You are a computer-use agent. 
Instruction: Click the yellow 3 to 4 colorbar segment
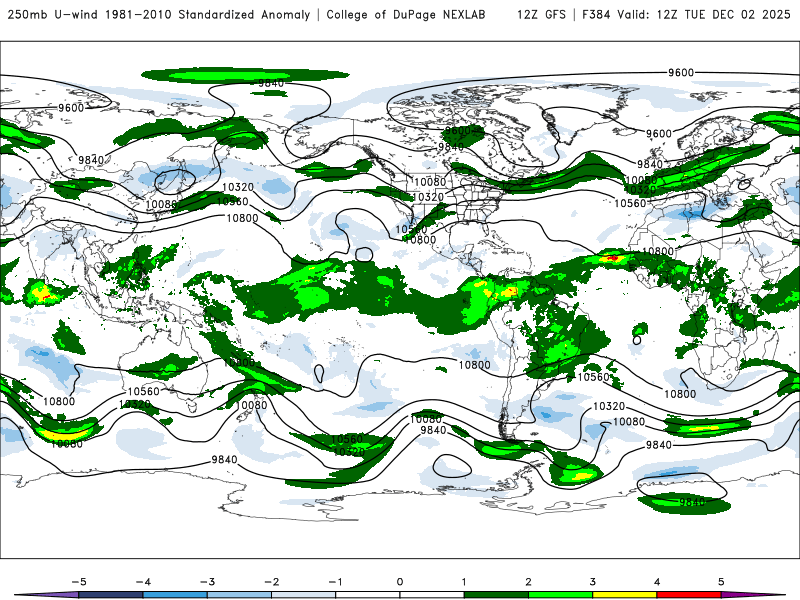coord(624,595)
